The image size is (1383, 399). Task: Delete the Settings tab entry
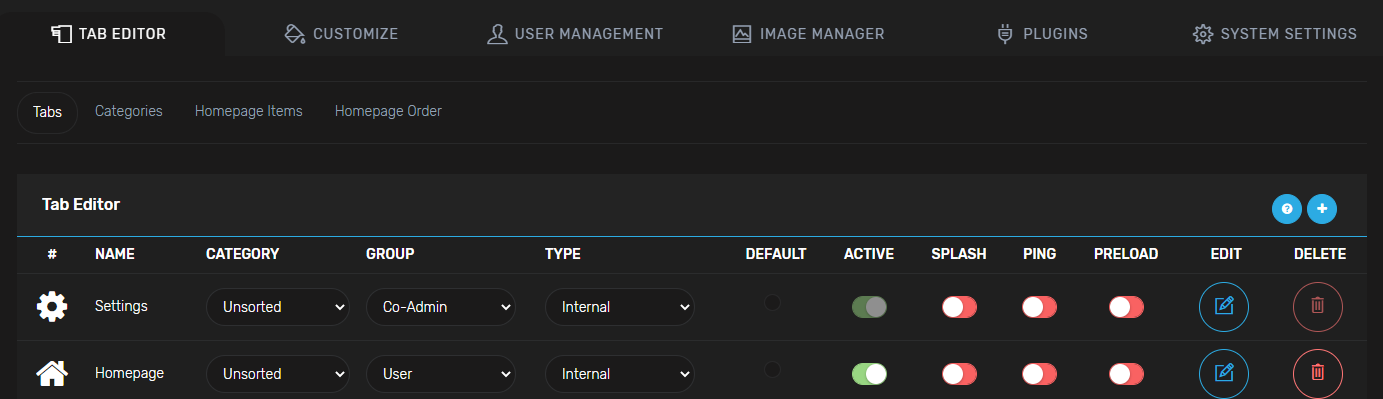(1318, 307)
